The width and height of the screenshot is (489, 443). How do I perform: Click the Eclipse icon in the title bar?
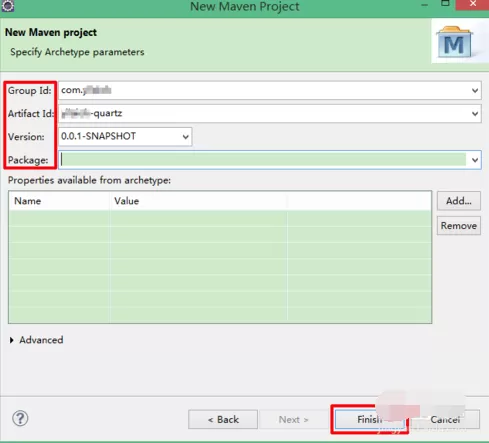click(7, 6)
